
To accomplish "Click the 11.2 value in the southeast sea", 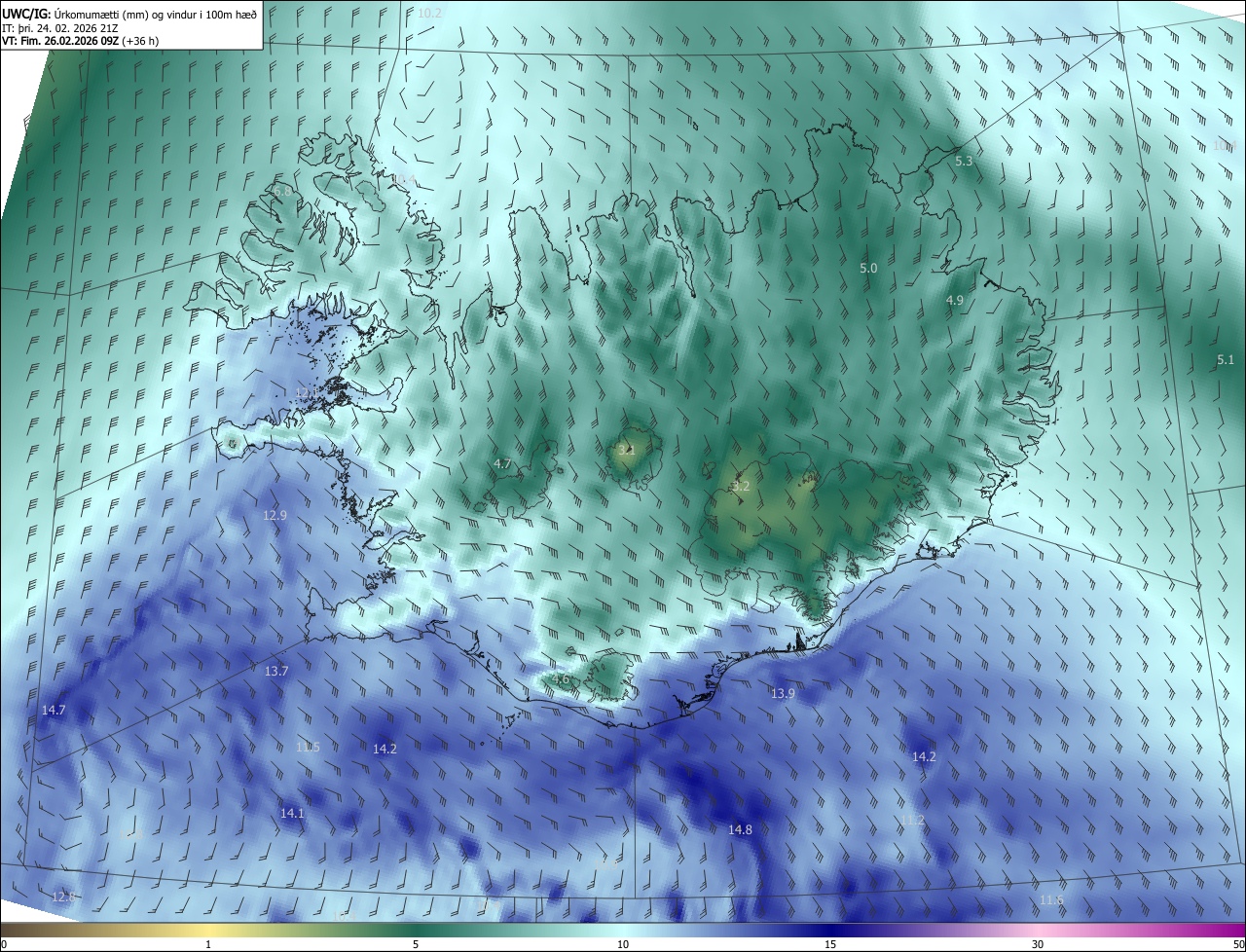I will [x=912, y=822].
